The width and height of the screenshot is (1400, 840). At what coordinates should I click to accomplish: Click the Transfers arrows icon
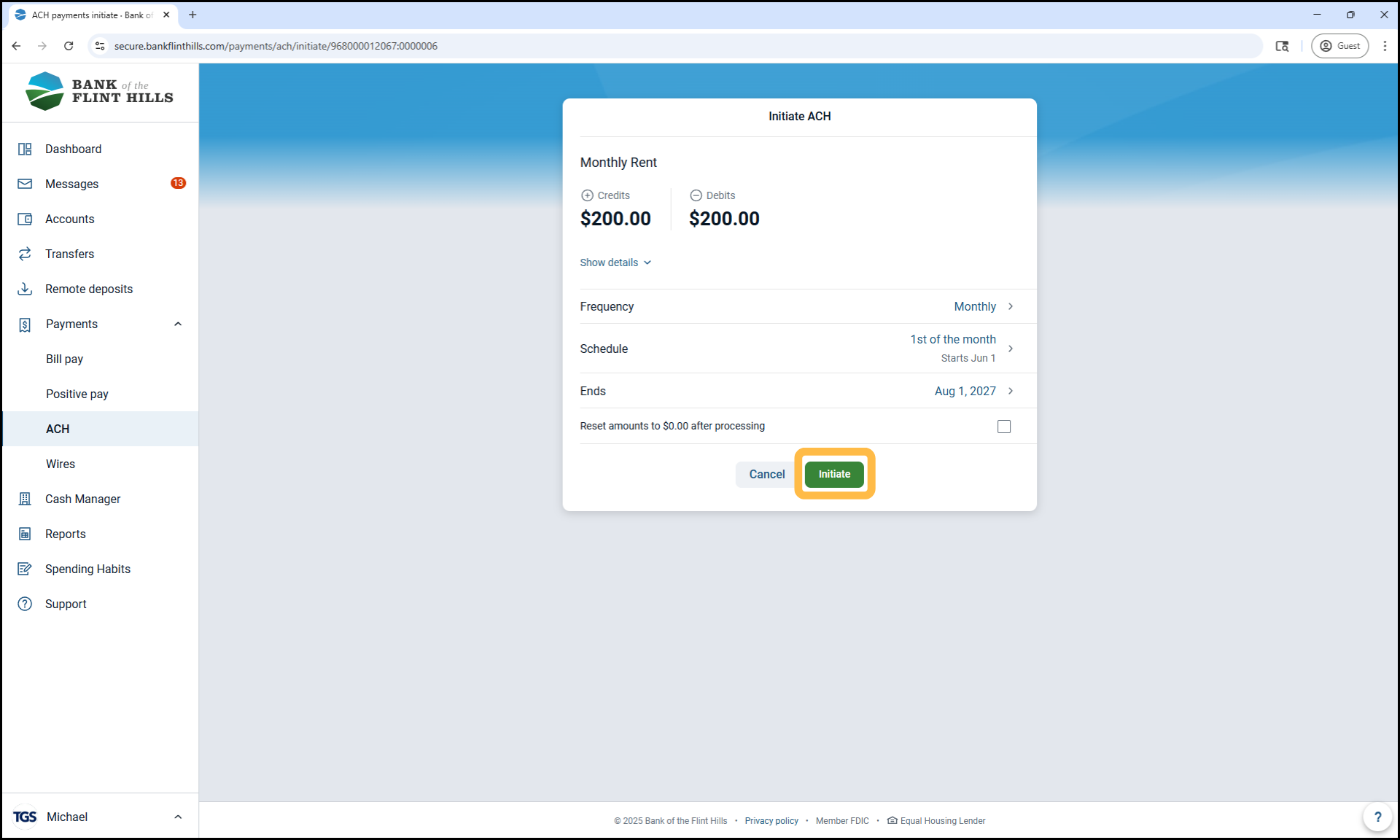click(x=25, y=254)
